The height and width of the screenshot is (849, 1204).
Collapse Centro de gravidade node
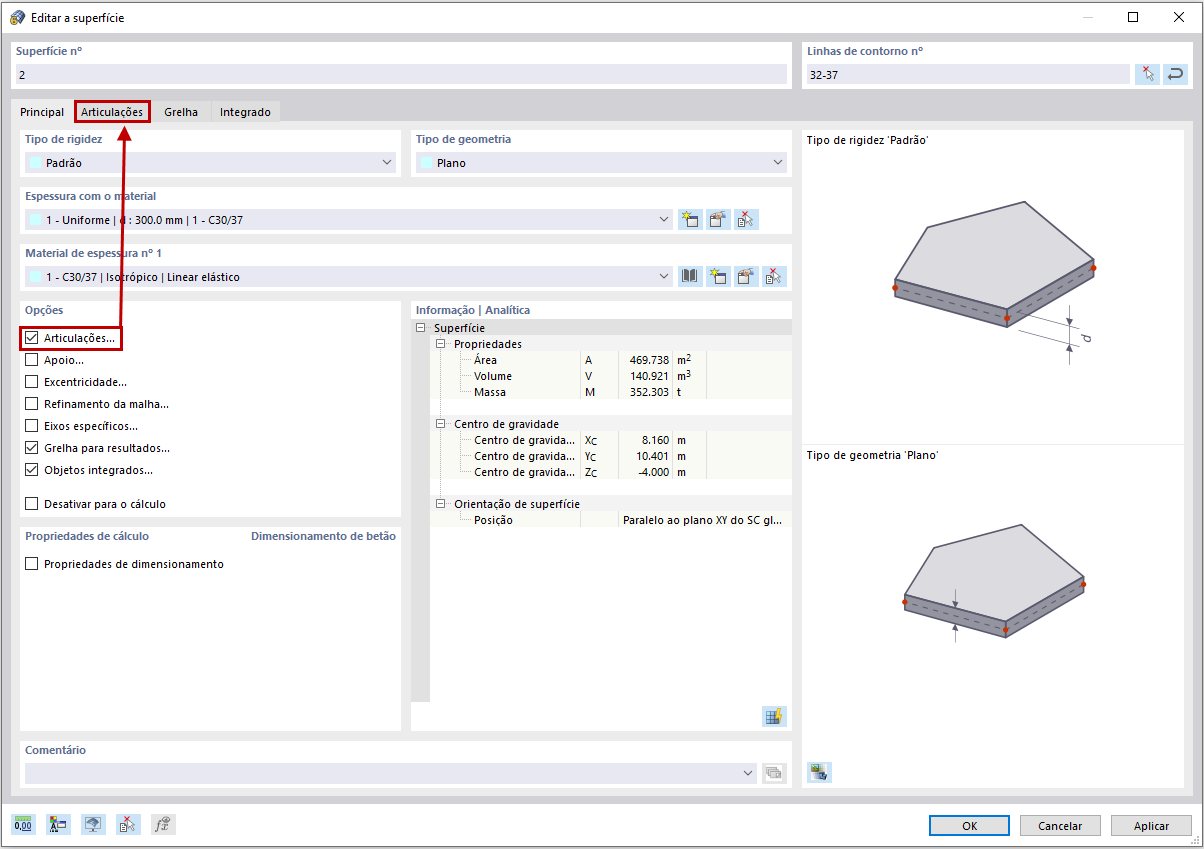[x=441, y=424]
